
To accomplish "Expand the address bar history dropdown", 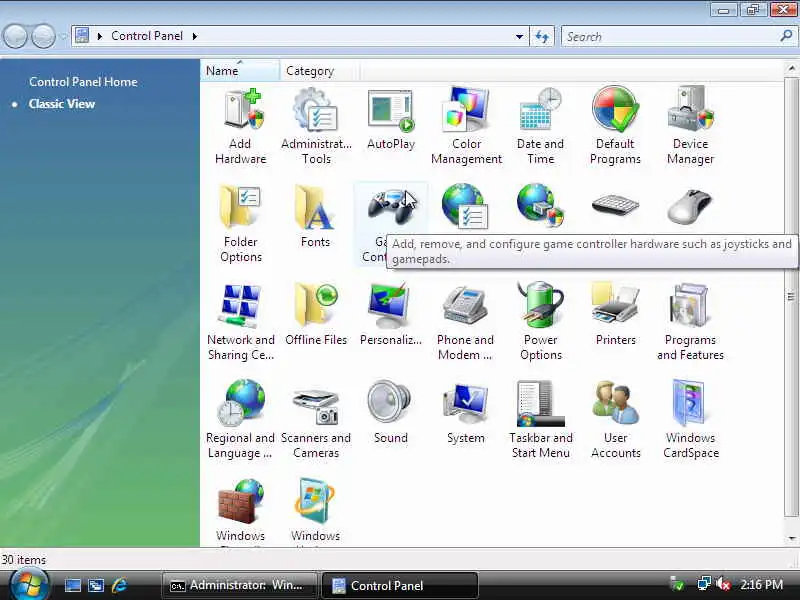I will (x=519, y=36).
